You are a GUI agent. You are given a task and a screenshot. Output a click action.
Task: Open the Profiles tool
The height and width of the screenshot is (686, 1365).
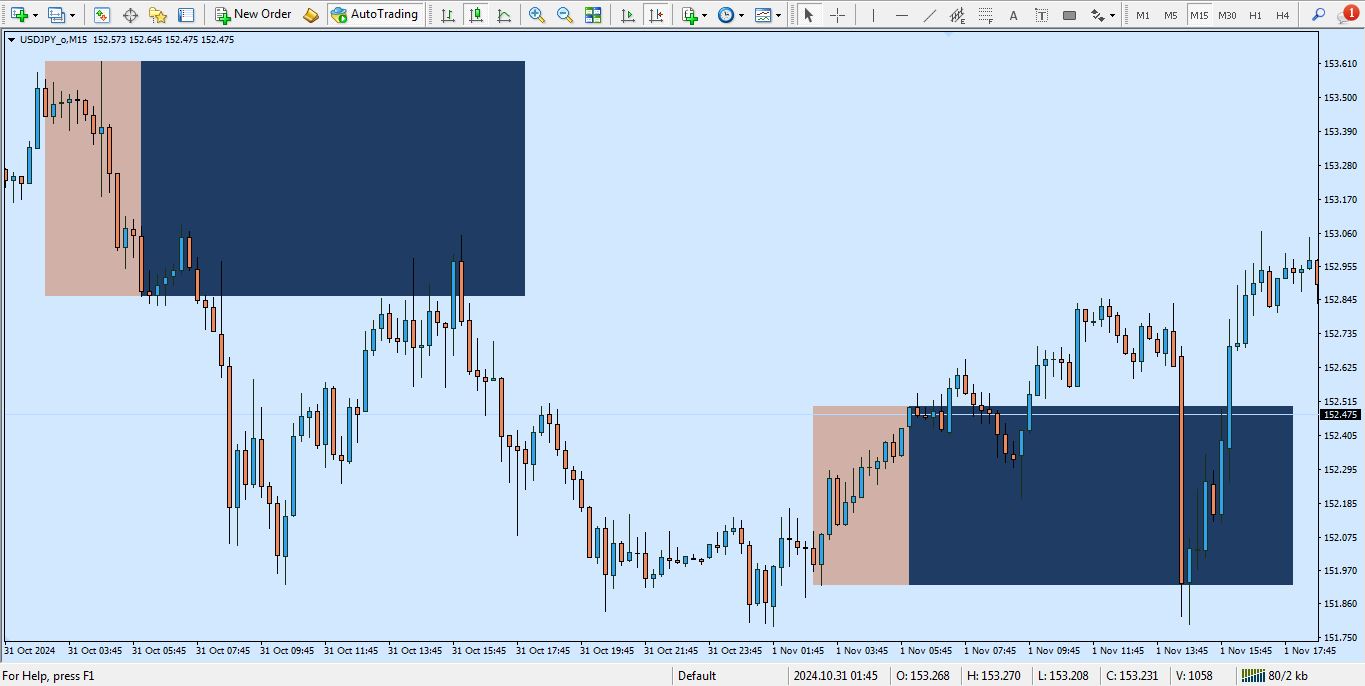[x=57, y=15]
